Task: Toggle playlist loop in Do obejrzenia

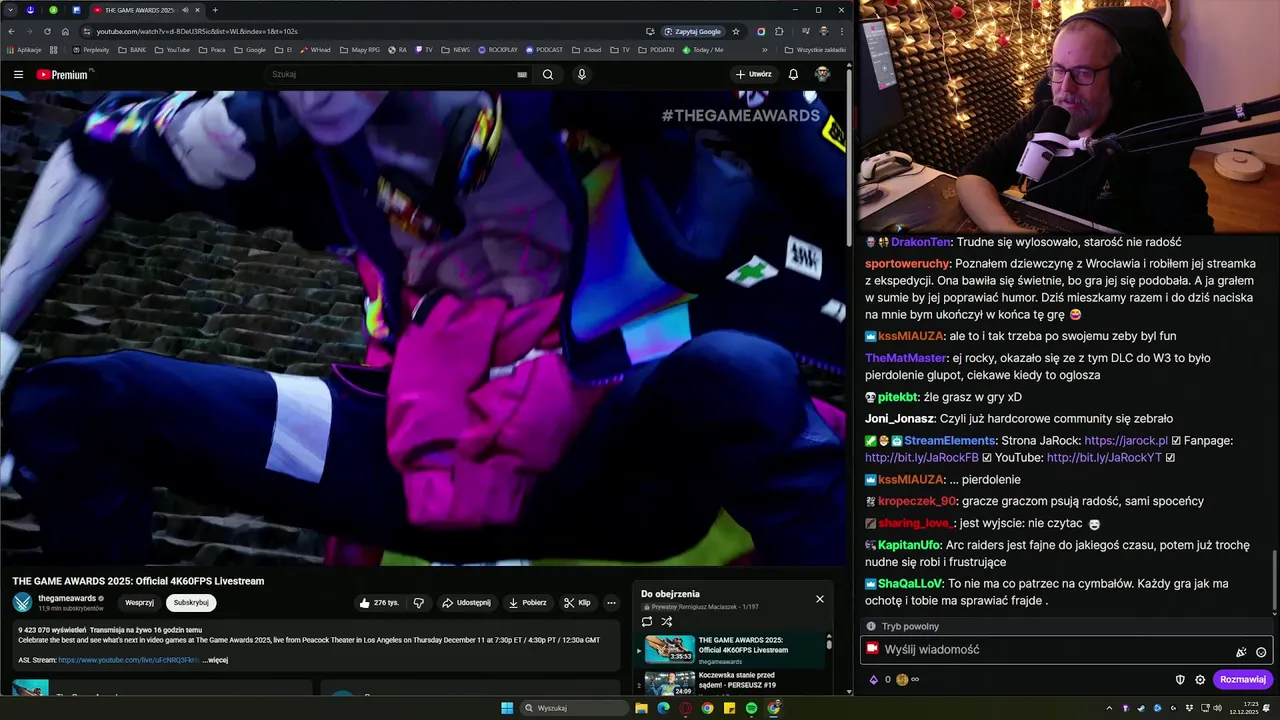Action: click(x=647, y=622)
